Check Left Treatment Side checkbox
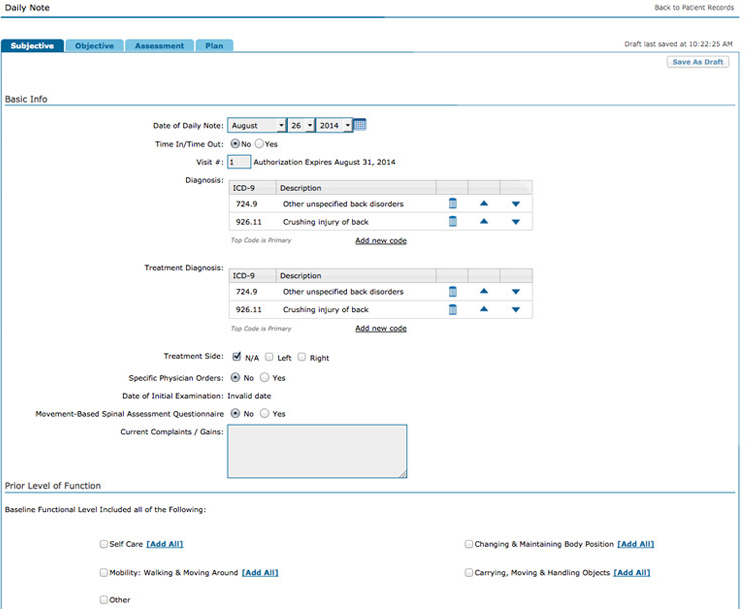The width and height of the screenshot is (748, 609). (269, 357)
